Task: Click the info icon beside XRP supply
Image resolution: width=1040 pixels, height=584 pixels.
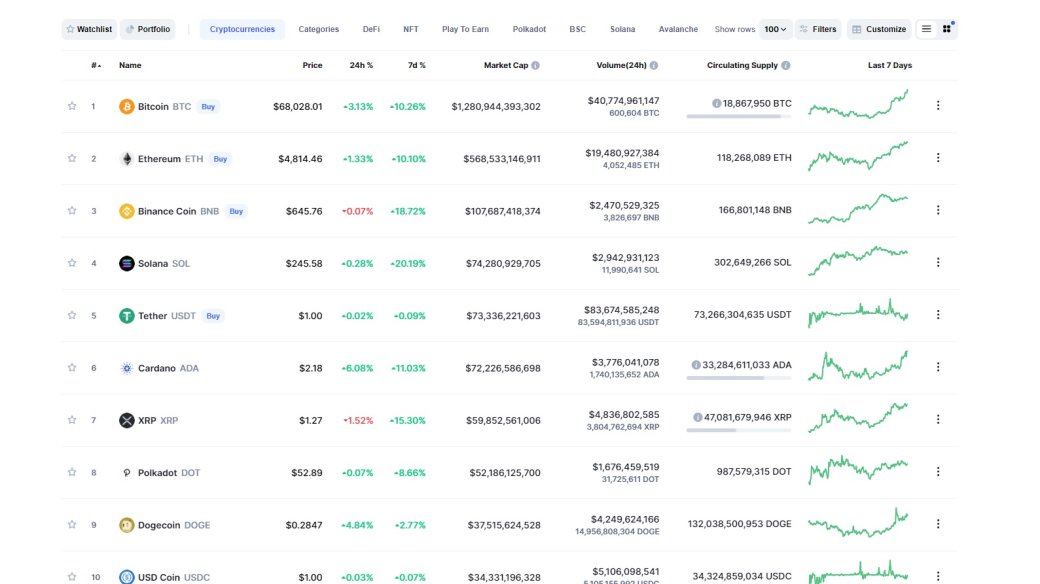Action: pos(698,417)
